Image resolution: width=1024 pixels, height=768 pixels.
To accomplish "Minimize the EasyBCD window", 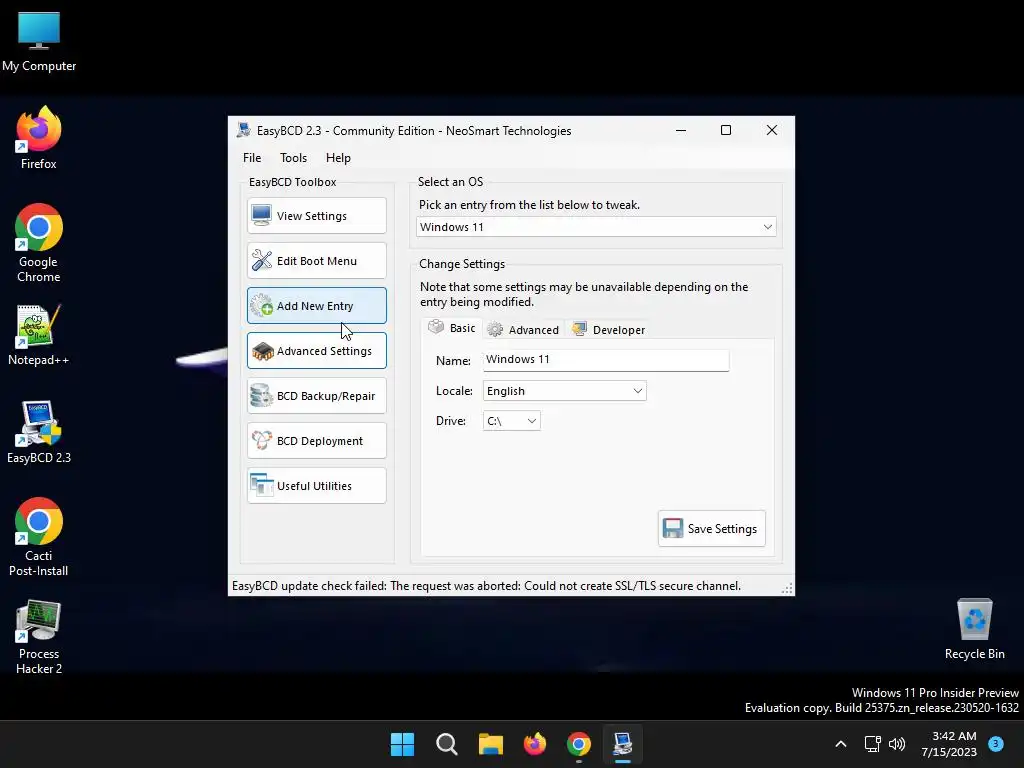I will (x=681, y=130).
